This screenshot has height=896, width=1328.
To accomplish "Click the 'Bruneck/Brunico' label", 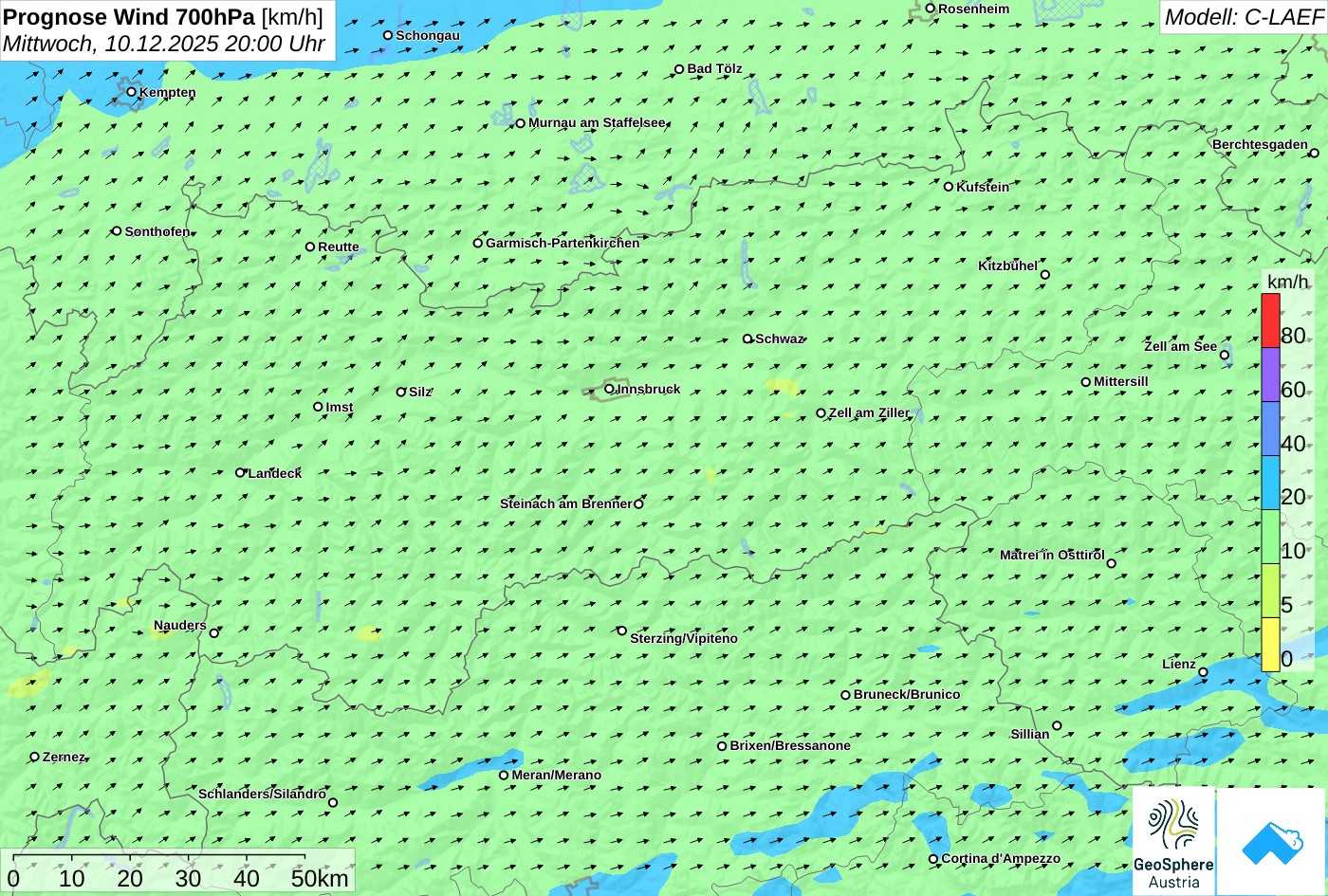I will (x=907, y=694).
